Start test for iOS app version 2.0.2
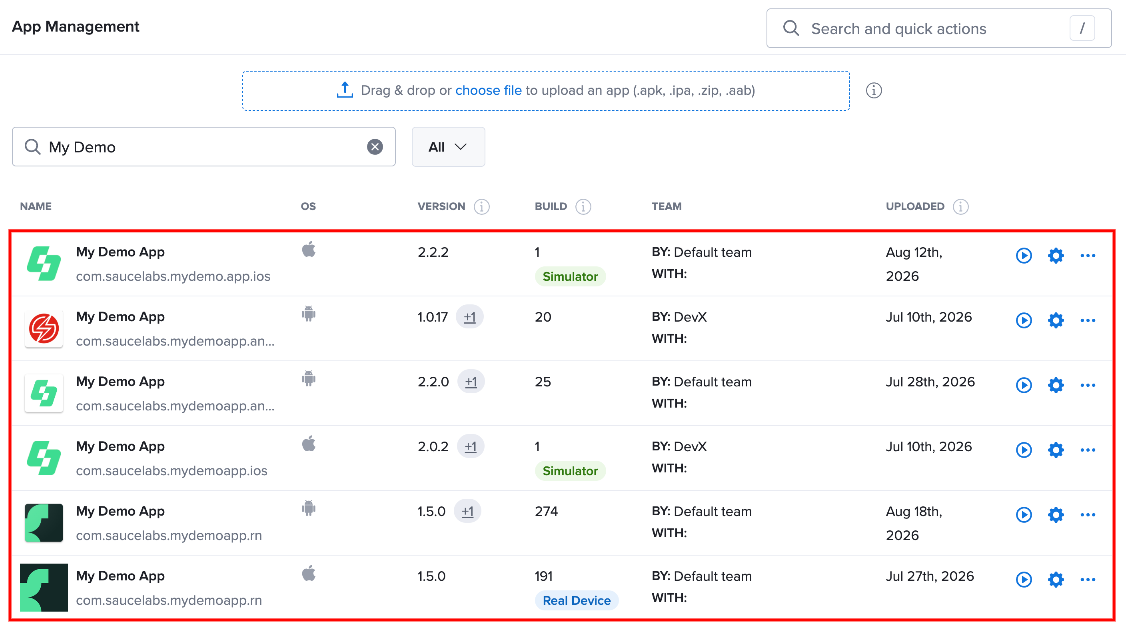This screenshot has width=1126, height=644. (x=1024, y=450)
